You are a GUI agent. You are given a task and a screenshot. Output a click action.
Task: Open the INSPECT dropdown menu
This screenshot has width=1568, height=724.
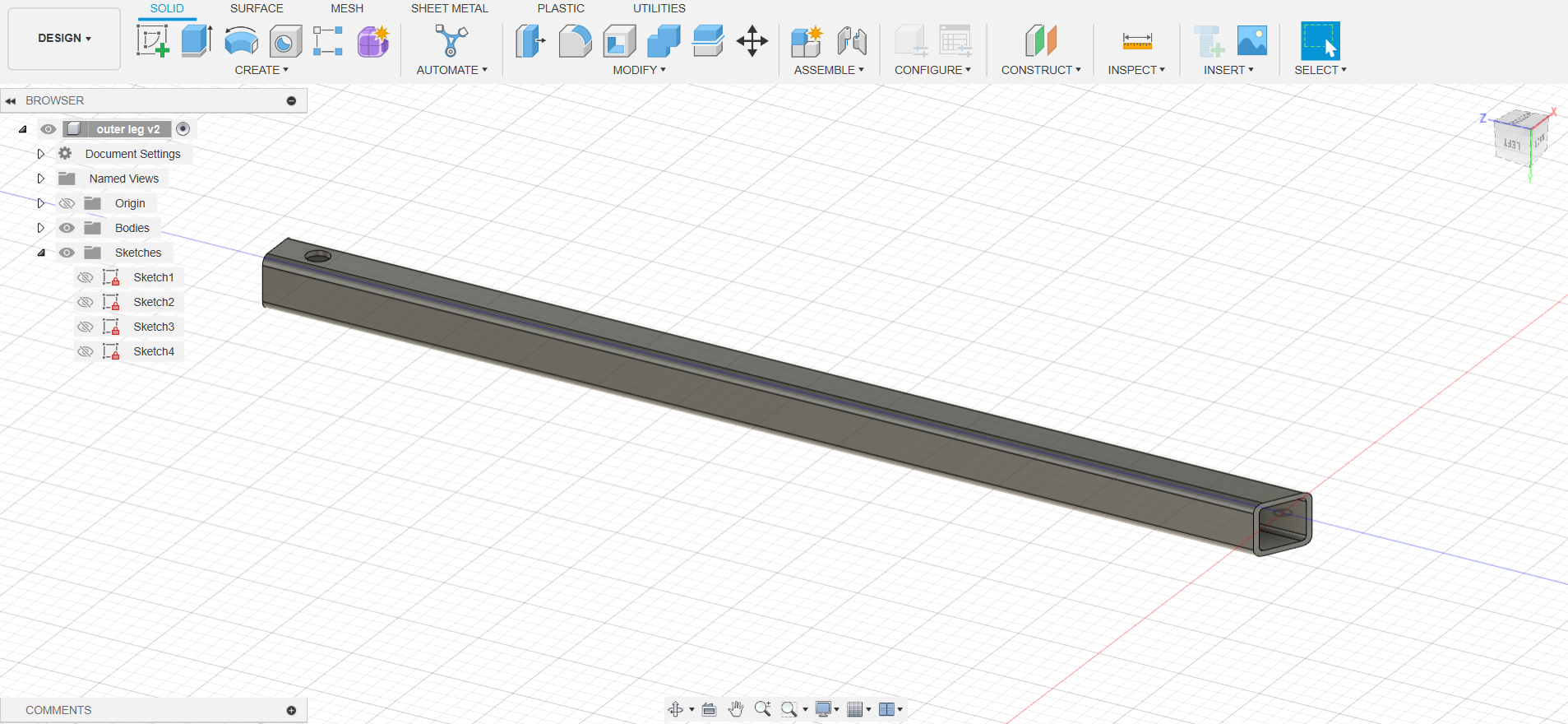pos(1136,70)
